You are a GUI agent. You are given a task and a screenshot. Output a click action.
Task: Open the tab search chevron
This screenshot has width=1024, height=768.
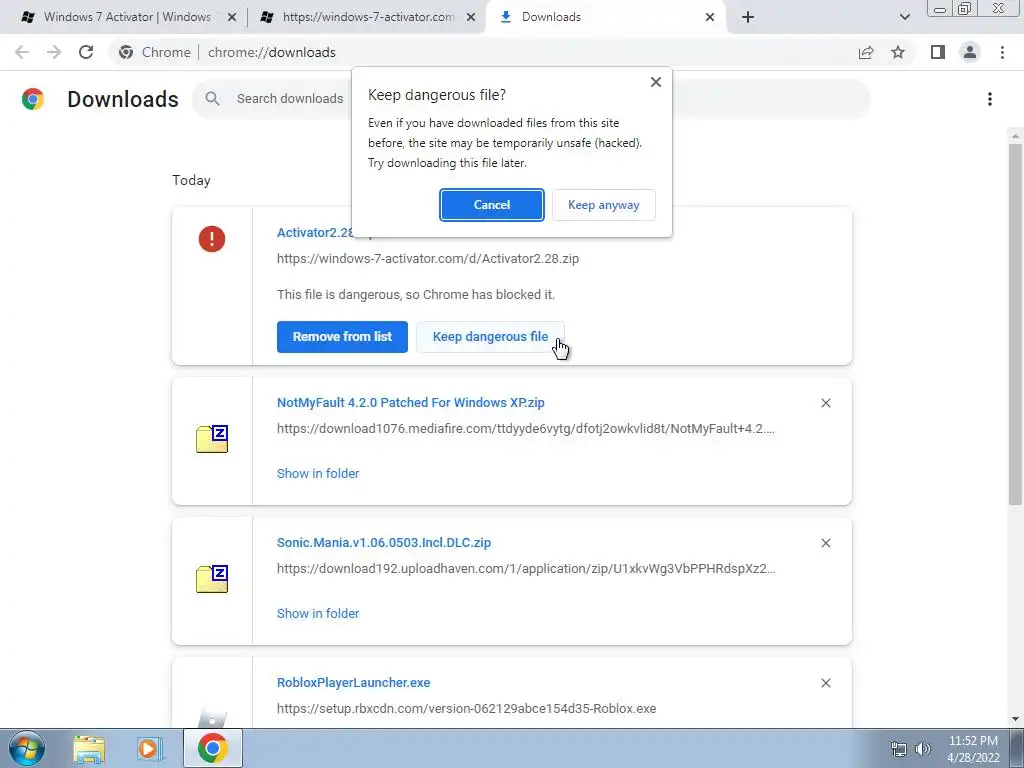904,17
